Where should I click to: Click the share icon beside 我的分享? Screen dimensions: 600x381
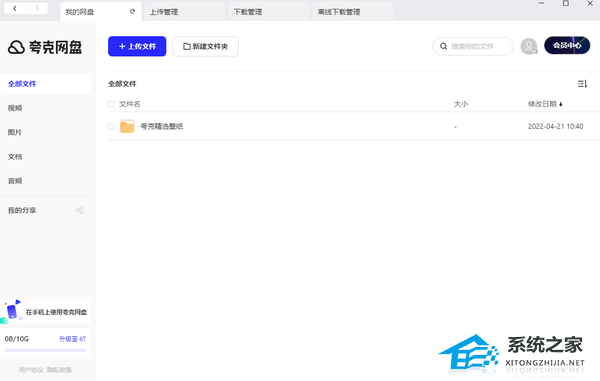[x=79, y=210]
